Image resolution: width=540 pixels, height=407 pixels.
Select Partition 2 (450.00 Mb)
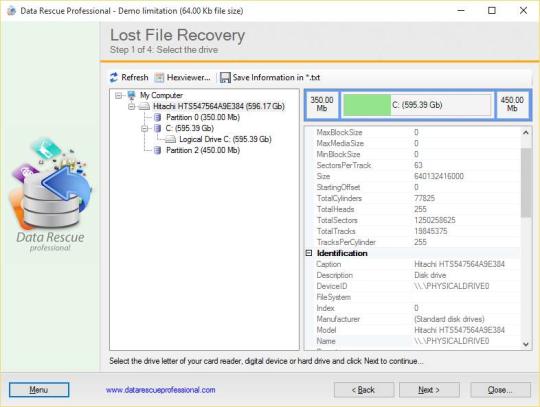[x=203, y=150]
